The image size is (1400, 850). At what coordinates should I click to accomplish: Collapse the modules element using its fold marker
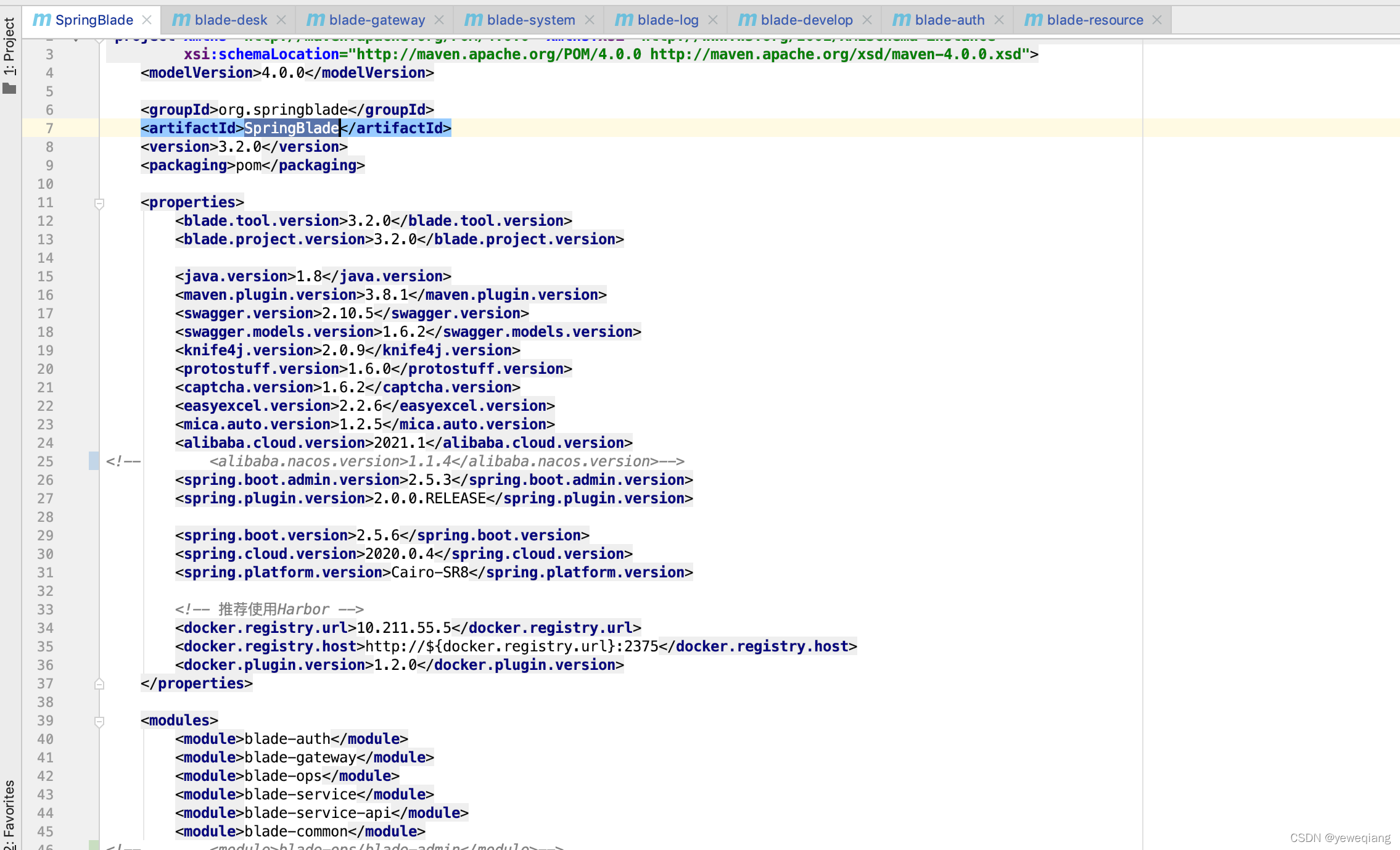99,721
